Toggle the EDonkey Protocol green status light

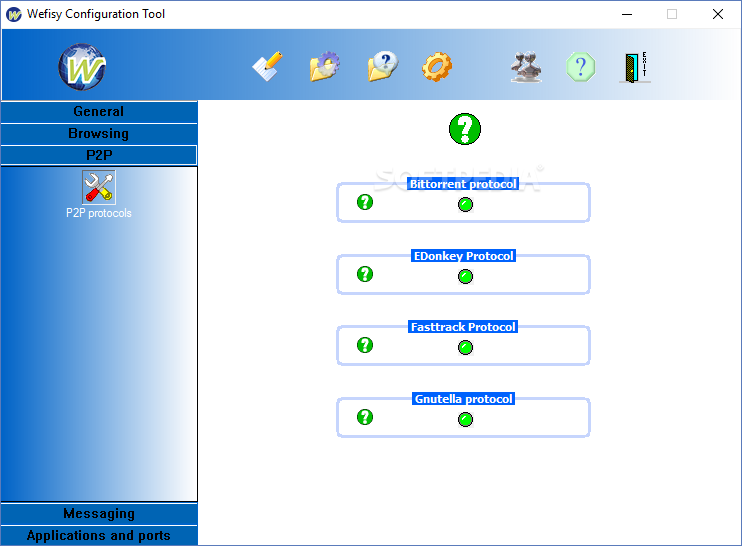[x=466, y=276]
